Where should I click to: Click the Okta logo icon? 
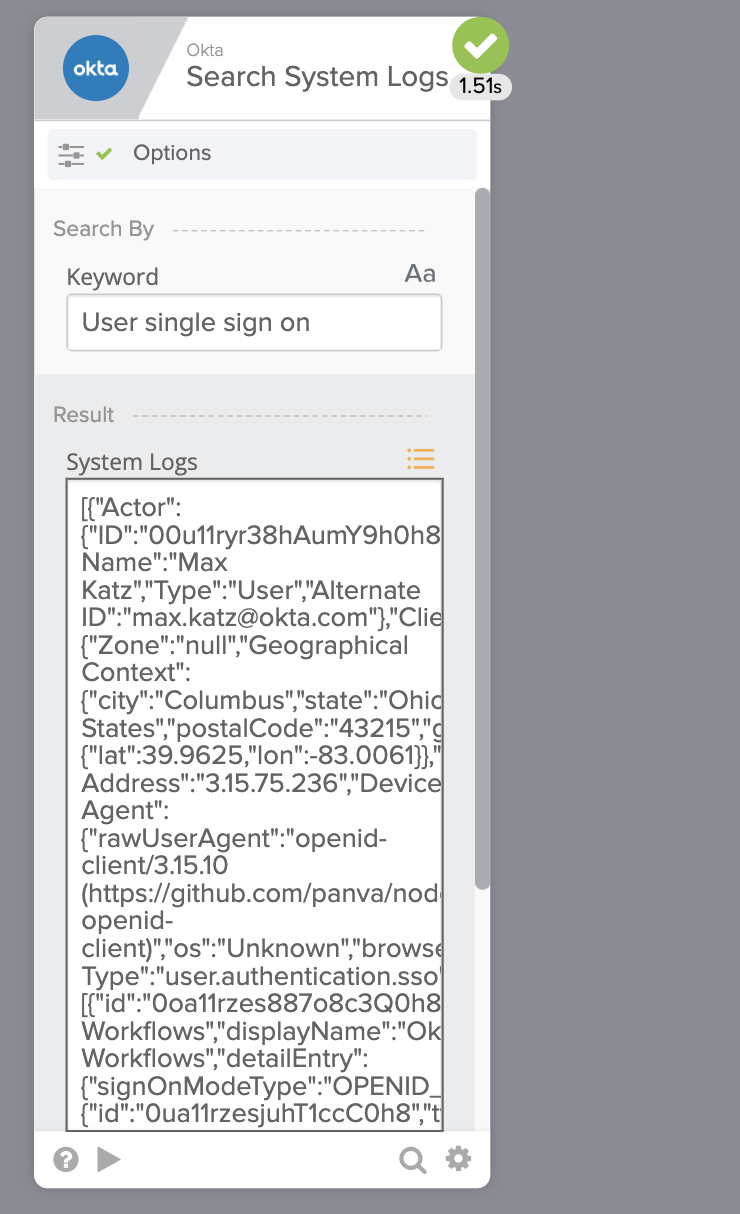click(x=95, y=68)
